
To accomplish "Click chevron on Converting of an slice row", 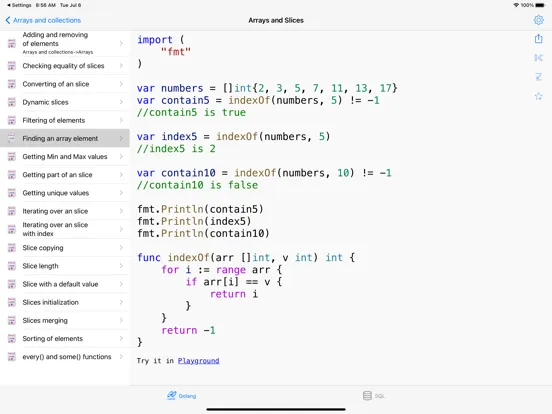I will [121, 84].
